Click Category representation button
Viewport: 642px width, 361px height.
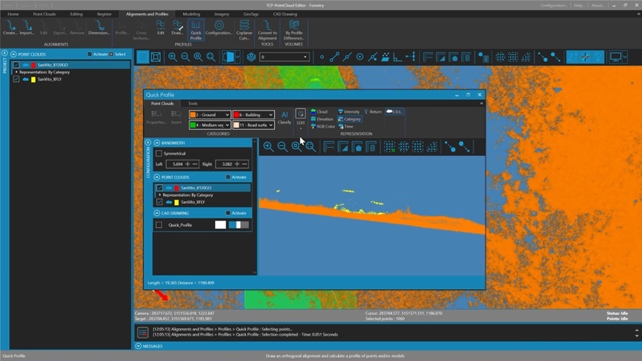(x=349, y=119)
